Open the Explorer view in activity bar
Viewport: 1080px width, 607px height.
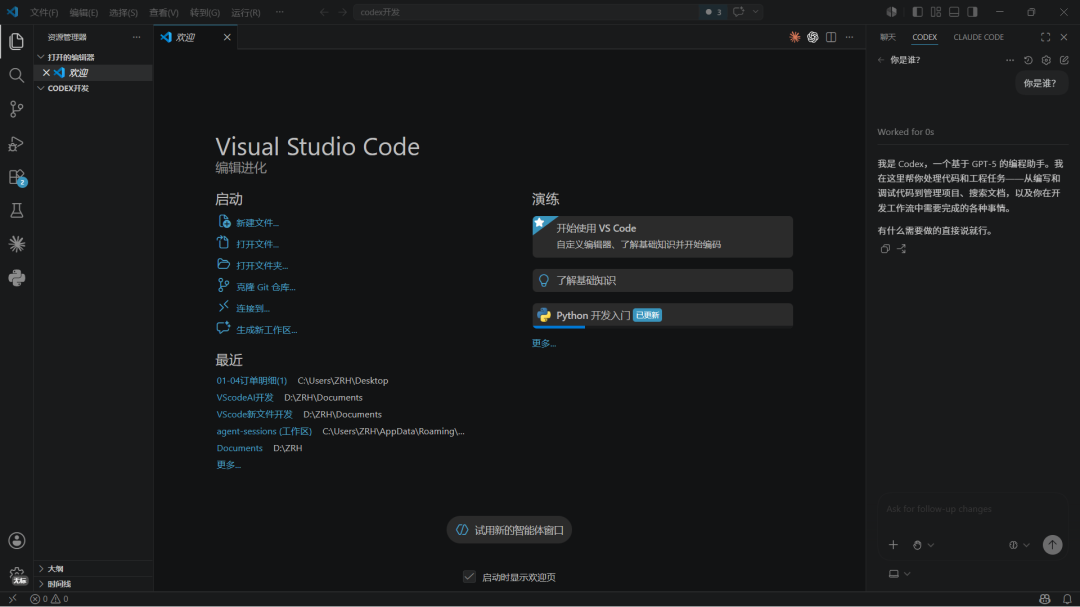click(x=17, y=41)
